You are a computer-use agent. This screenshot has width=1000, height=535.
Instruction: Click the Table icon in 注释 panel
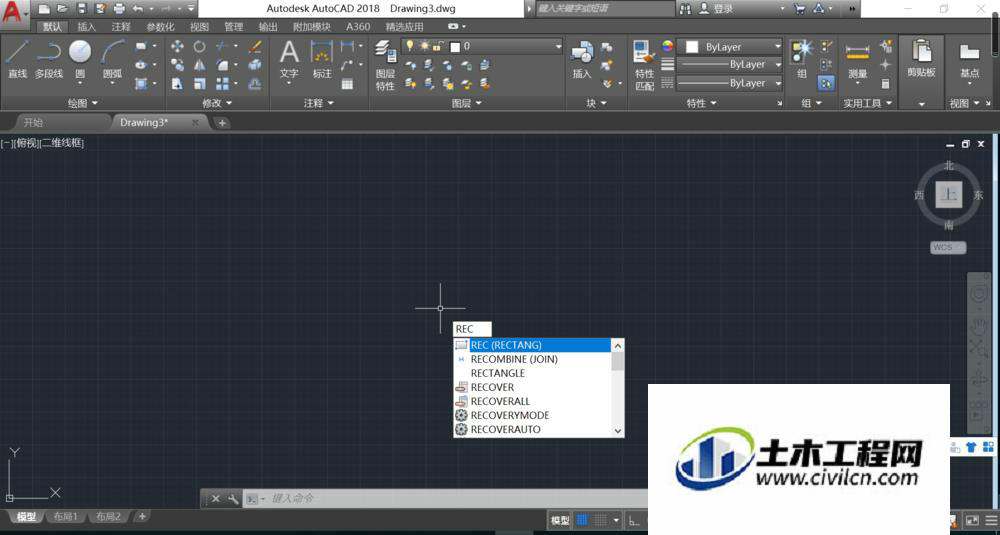(347, 84)
